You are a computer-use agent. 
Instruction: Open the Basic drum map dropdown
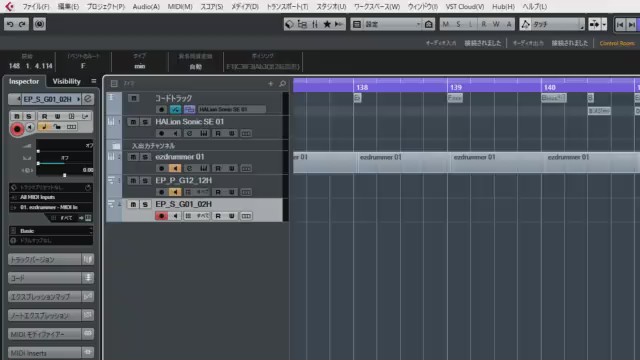point(51,231)
